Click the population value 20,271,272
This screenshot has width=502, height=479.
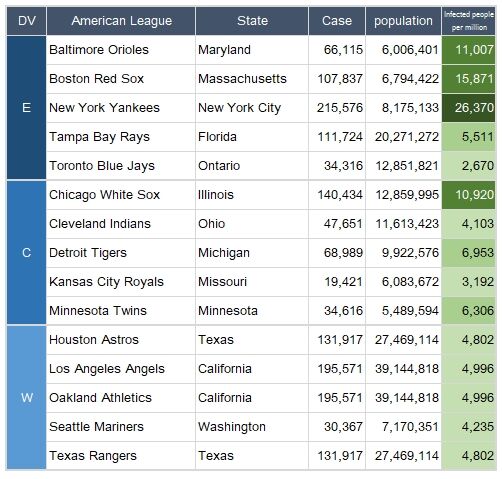click(403, 137)
